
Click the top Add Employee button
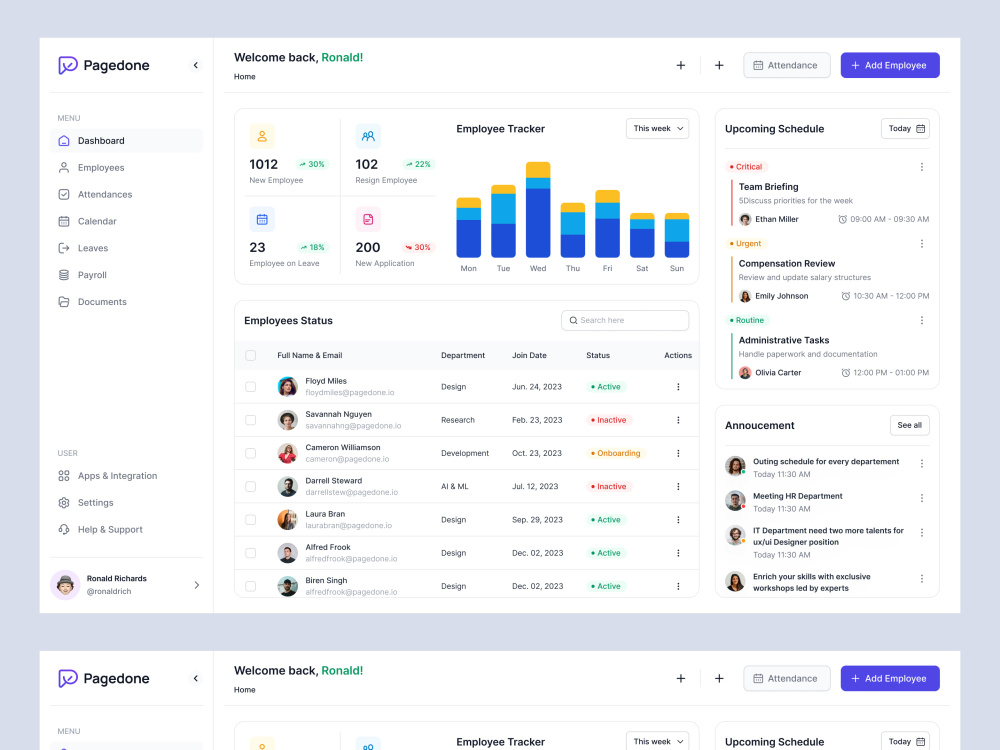[x=890, y=65]
